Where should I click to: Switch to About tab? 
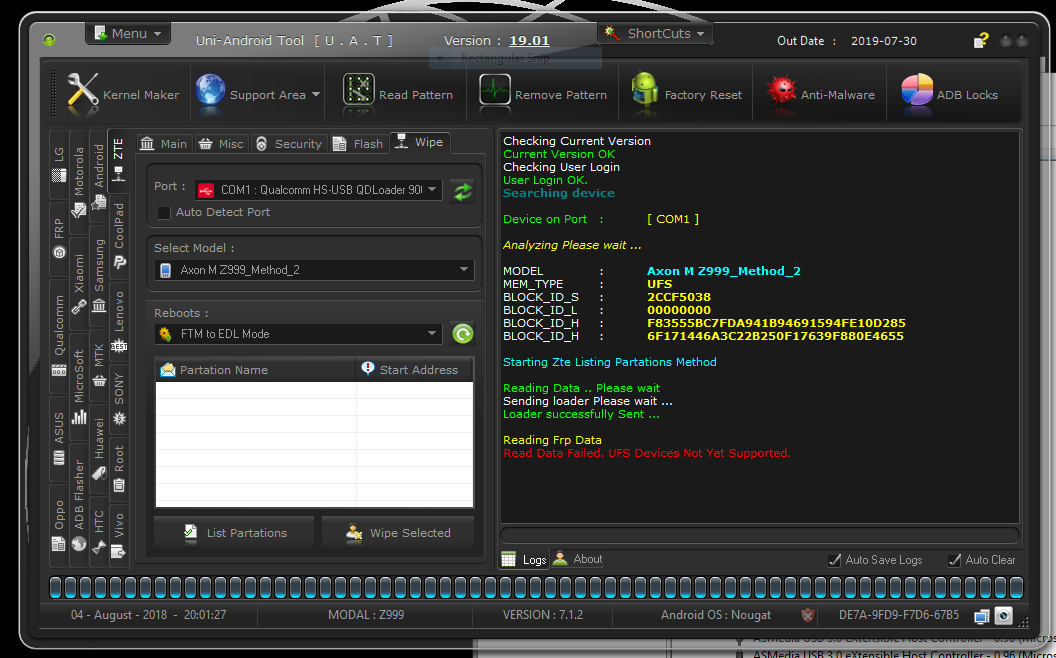[577, 558]
